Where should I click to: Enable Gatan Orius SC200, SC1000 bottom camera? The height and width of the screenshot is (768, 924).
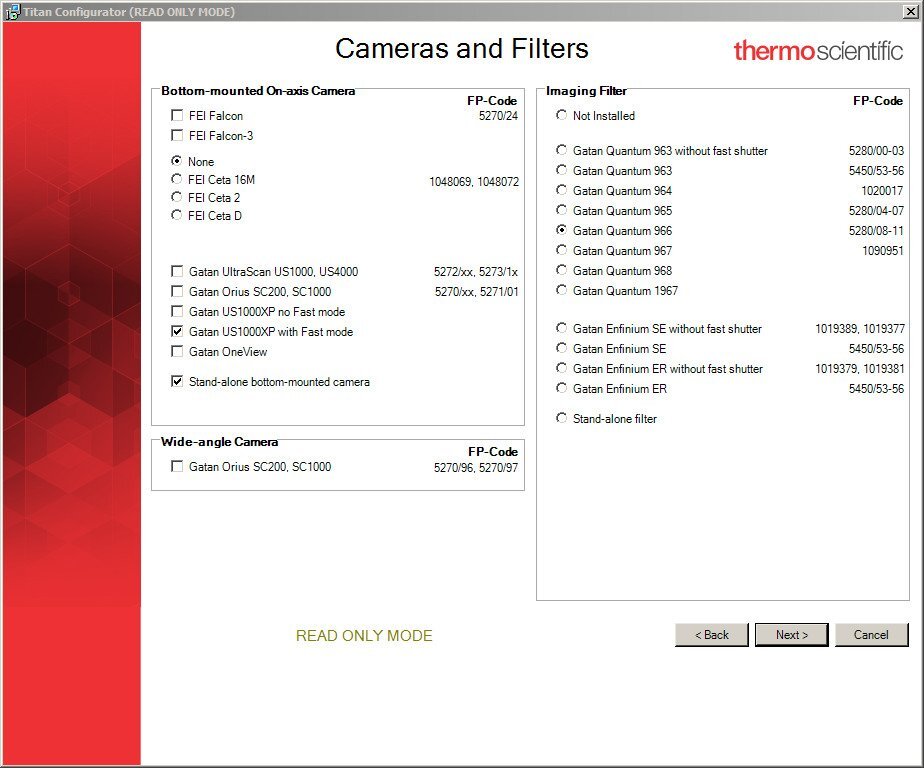click(177, 291)
